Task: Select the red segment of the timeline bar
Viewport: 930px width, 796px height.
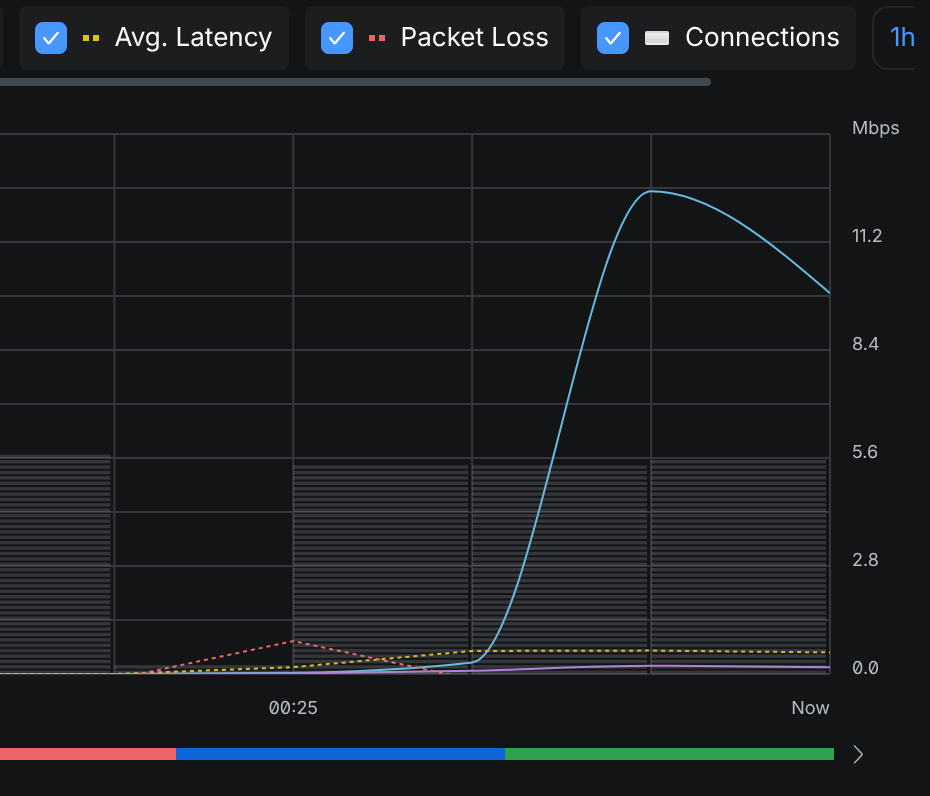Action: [88, 754]
